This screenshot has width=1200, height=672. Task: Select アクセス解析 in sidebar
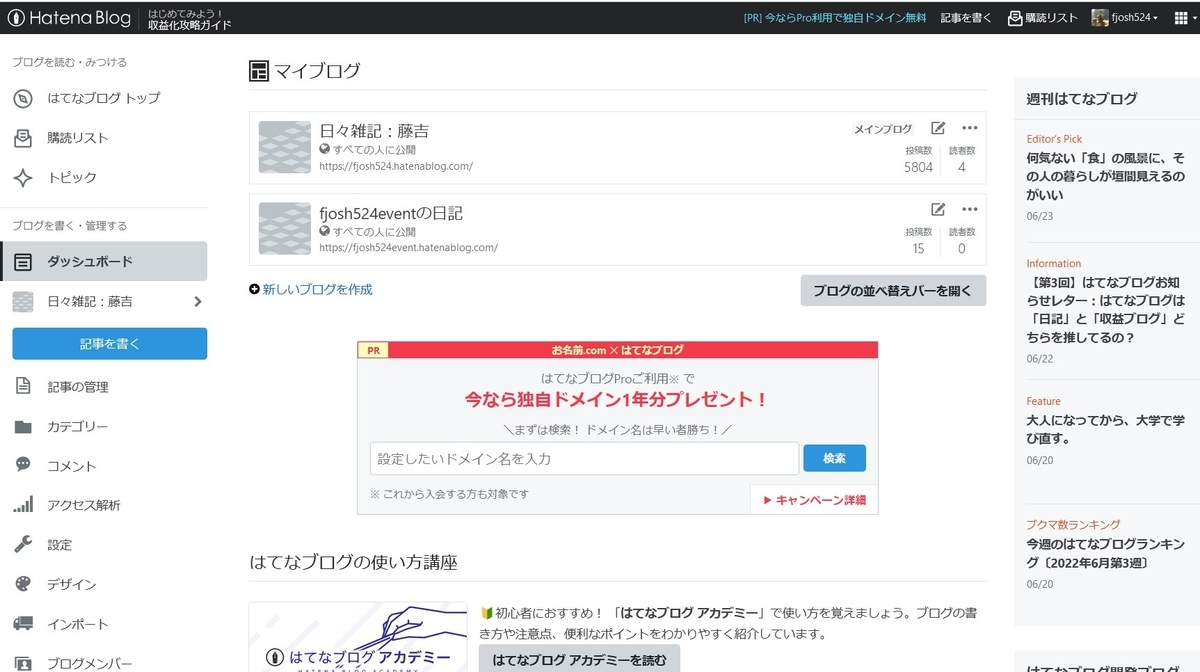[x=104, y=505]
